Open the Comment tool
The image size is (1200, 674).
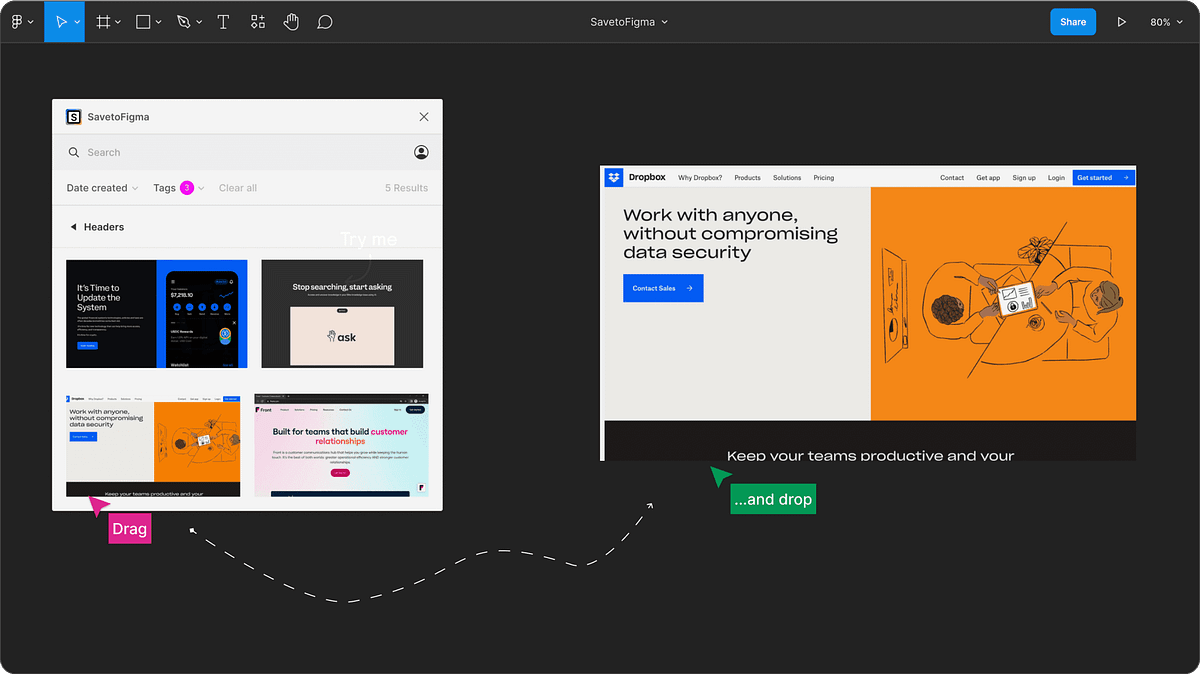click(325, 21)
